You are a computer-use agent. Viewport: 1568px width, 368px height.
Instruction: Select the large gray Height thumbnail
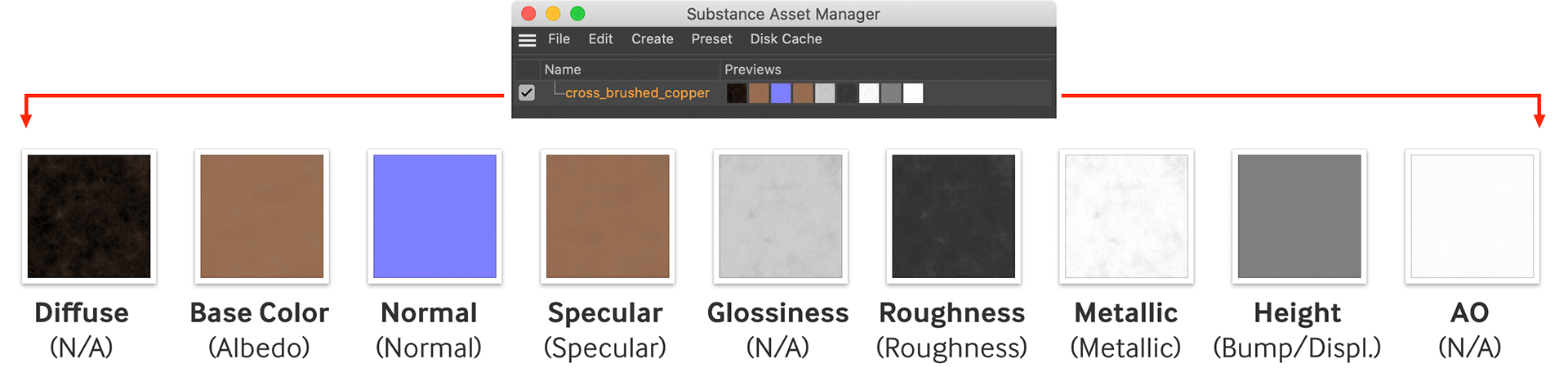(x=1299, y=217)
